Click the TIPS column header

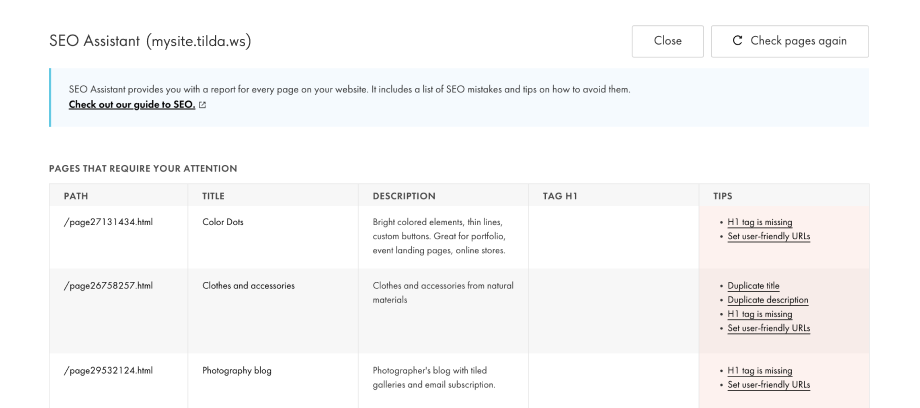coord(722,196)
